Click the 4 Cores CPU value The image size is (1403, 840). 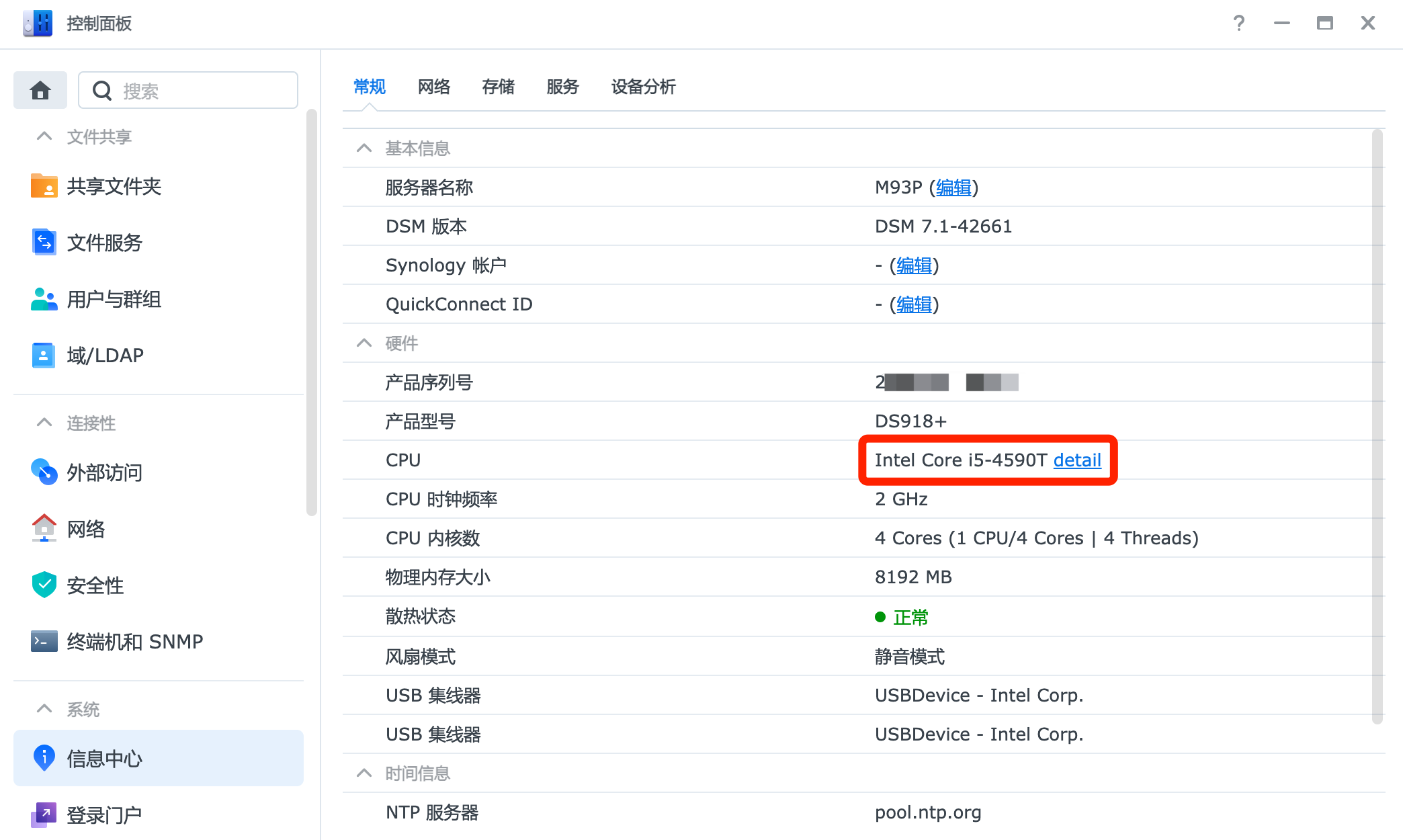pyautogui.click(x=1037, y=538)
